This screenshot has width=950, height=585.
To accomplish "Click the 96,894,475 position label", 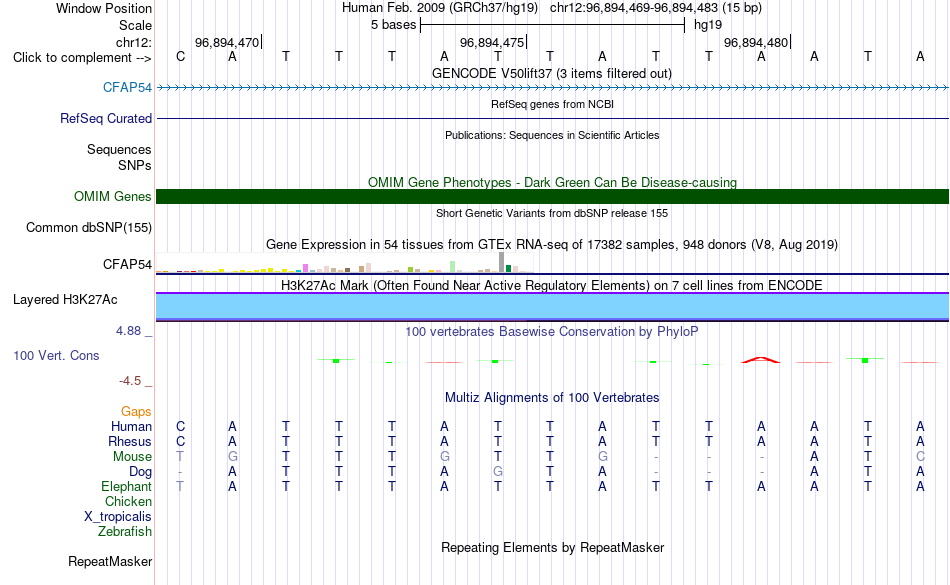I will (491, 42).
